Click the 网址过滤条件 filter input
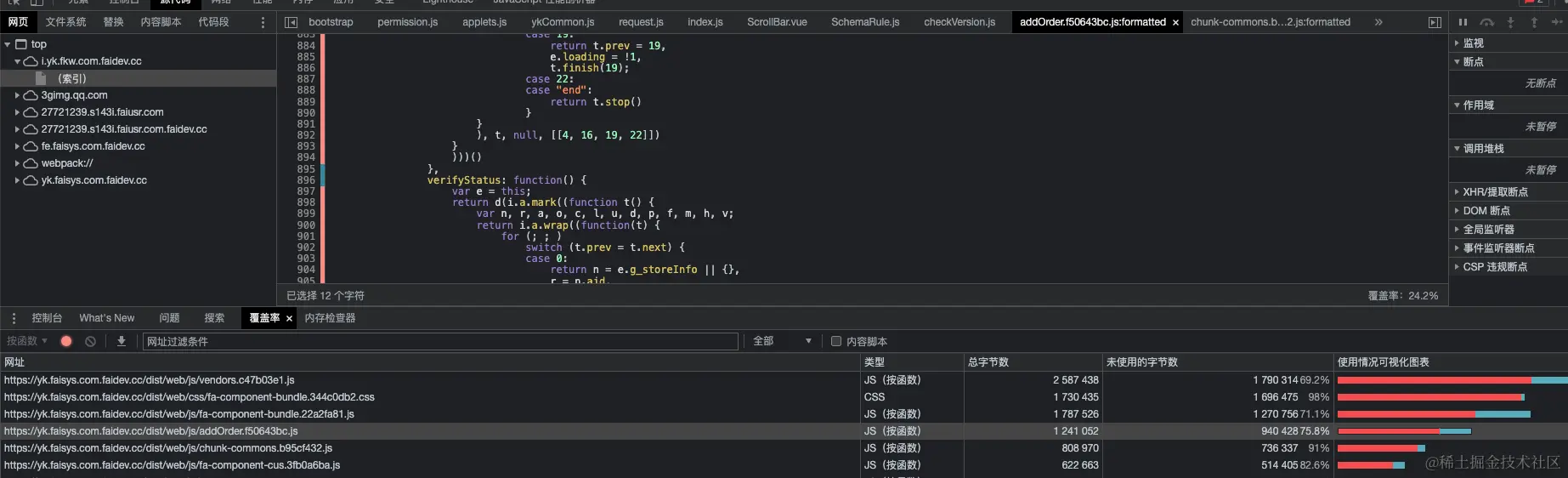This screenshot has width=1568, height=478. [440, 341]
